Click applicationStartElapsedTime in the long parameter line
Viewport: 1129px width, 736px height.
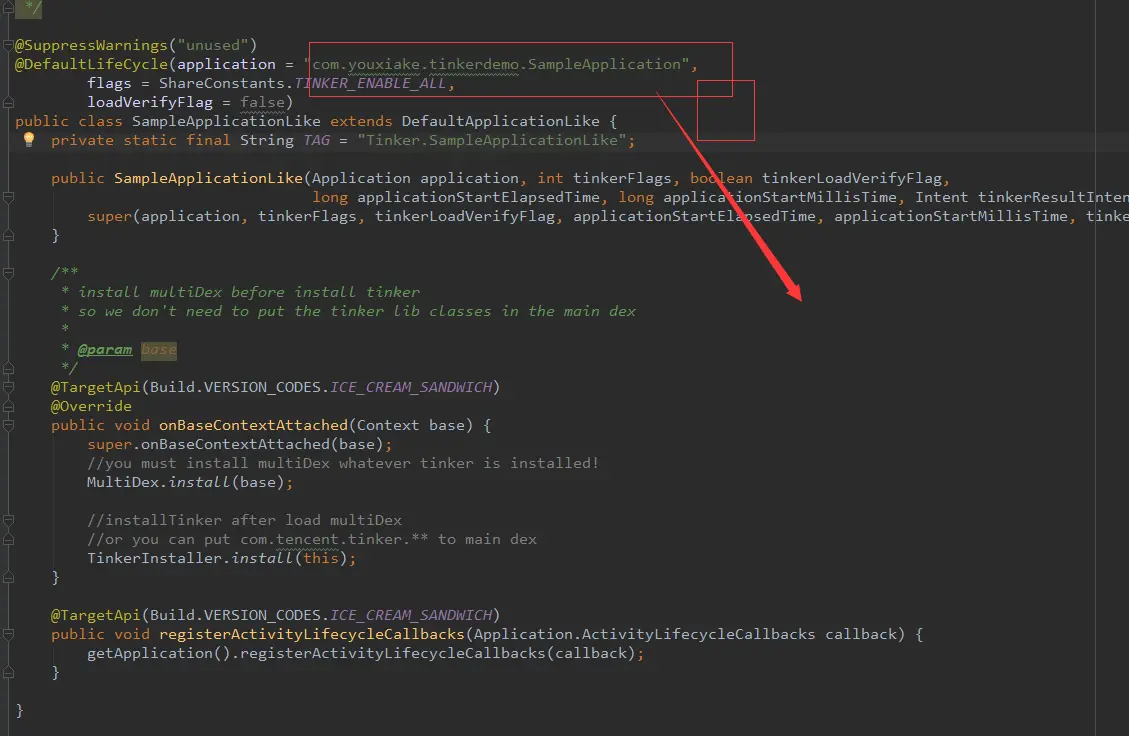[x=478, y=197]
